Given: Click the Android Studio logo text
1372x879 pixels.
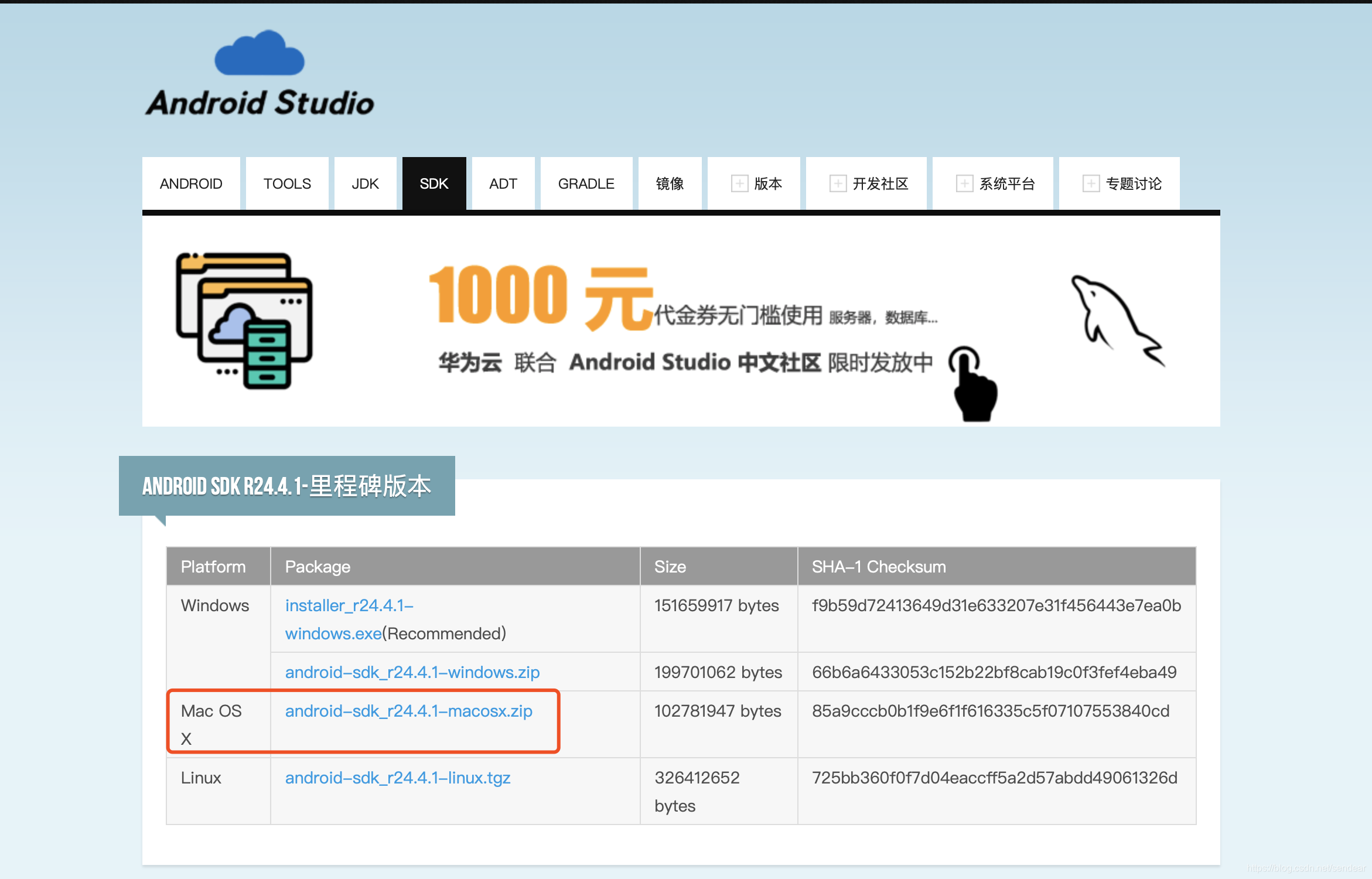Looking at the screenshot, I should (x=260, y=103).
